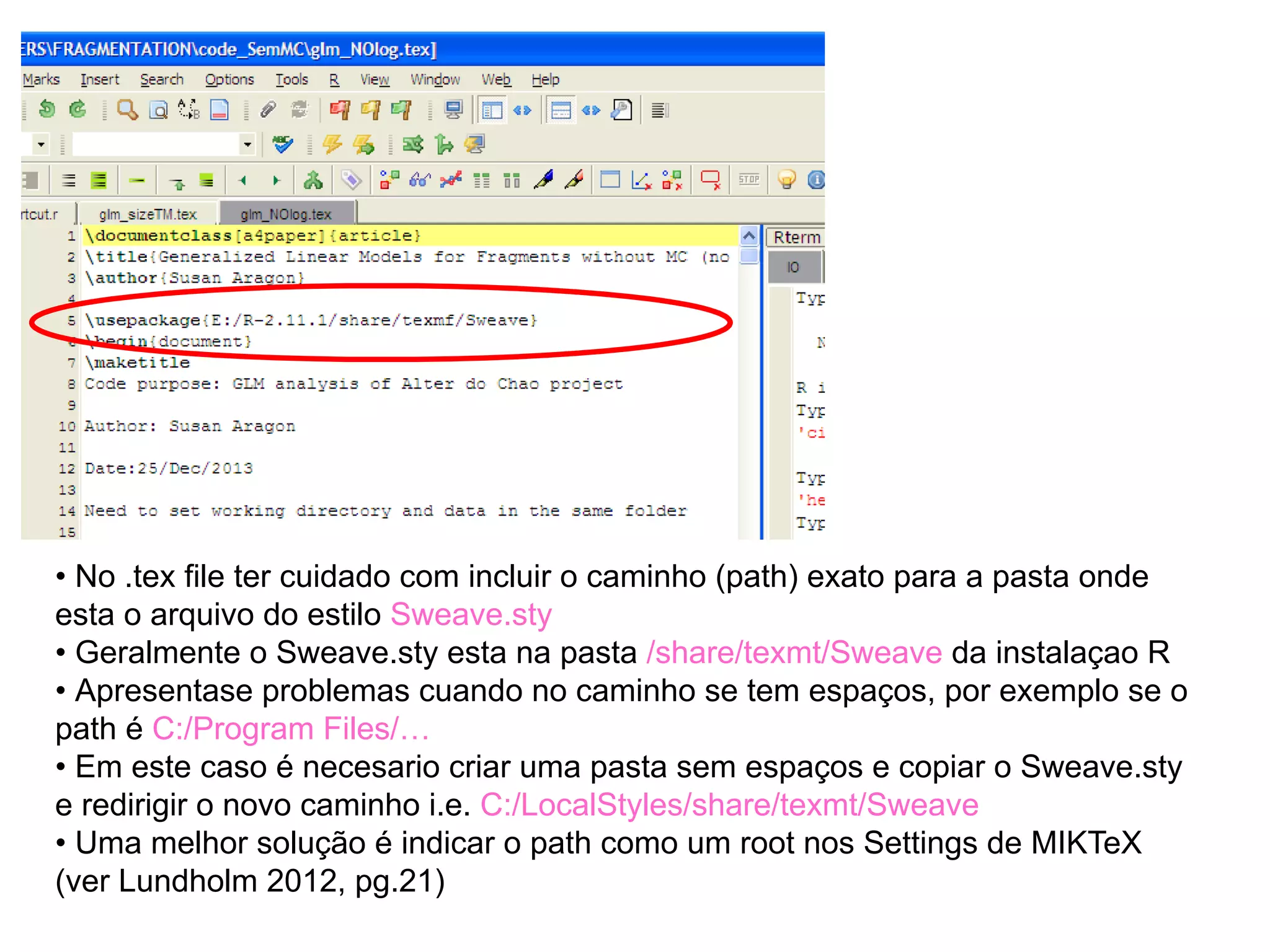Viewport: 1270px width, 952px height.
Task: Open the Search magnifier tool
Action: 128,110
